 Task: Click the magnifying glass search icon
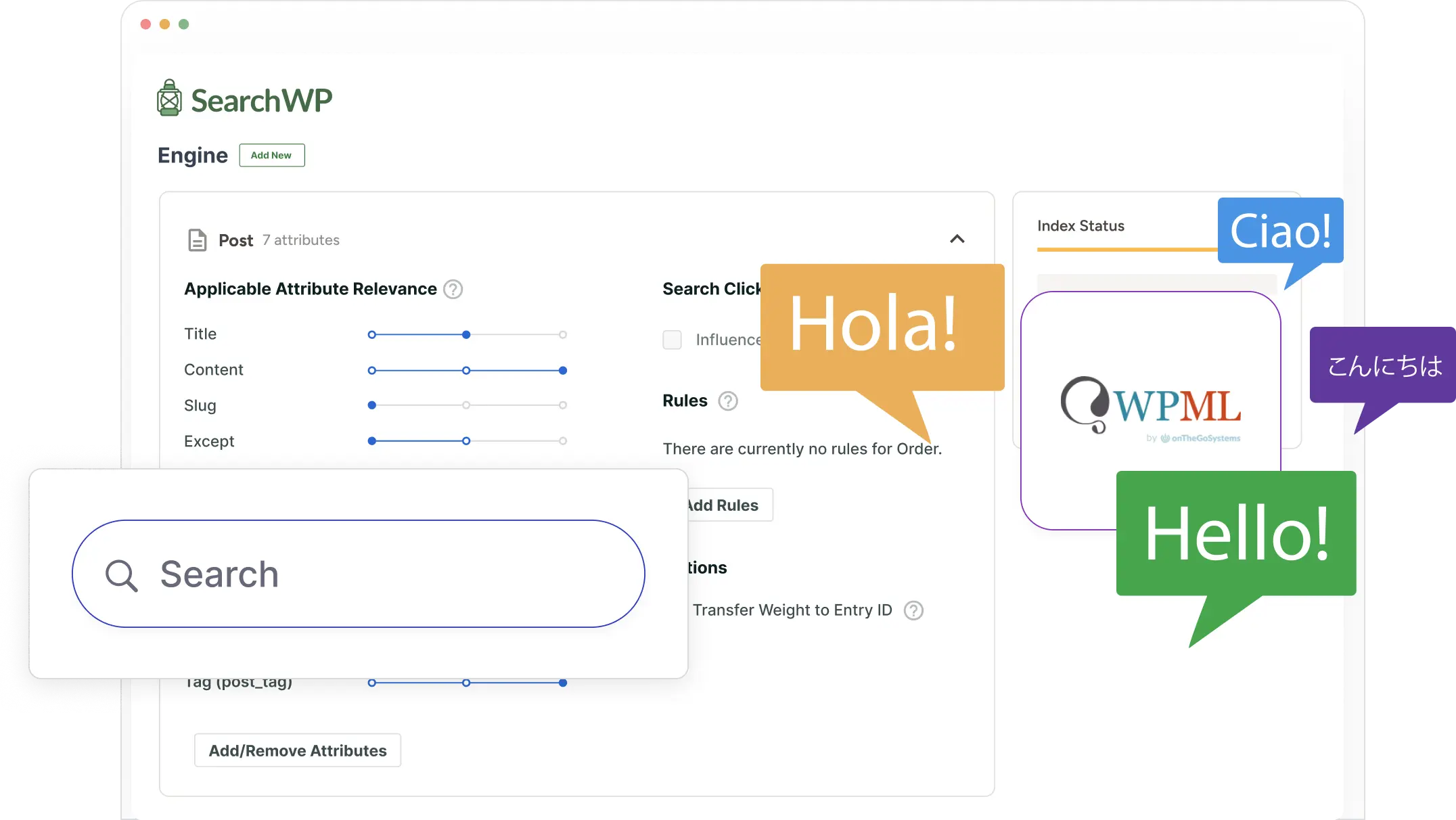click(x=122, y=576)
